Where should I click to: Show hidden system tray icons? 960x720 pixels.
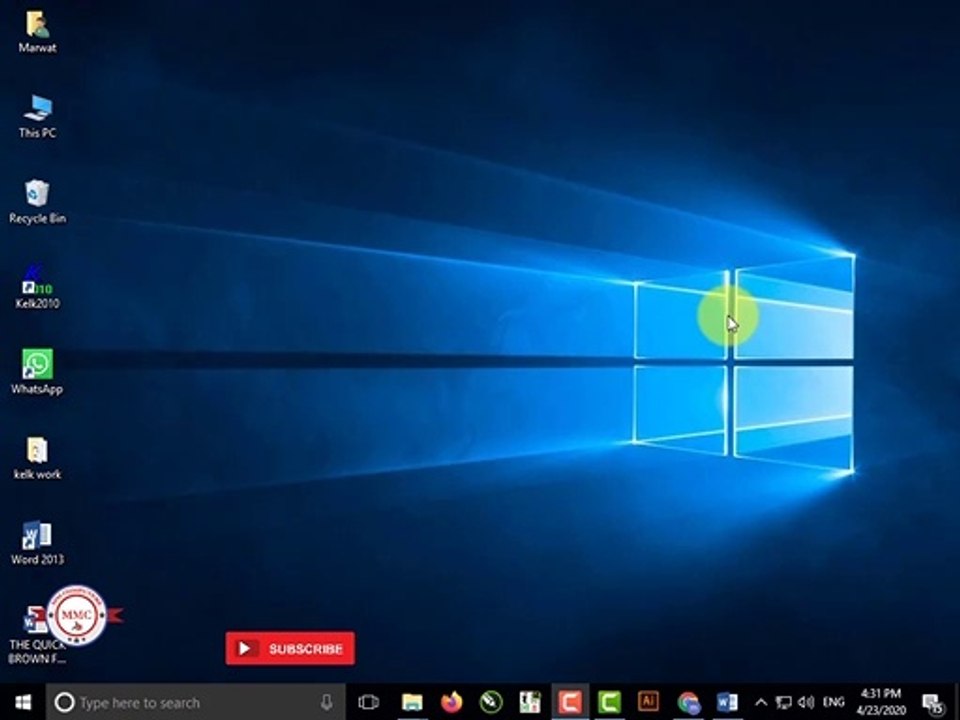[x=761, y=702]
